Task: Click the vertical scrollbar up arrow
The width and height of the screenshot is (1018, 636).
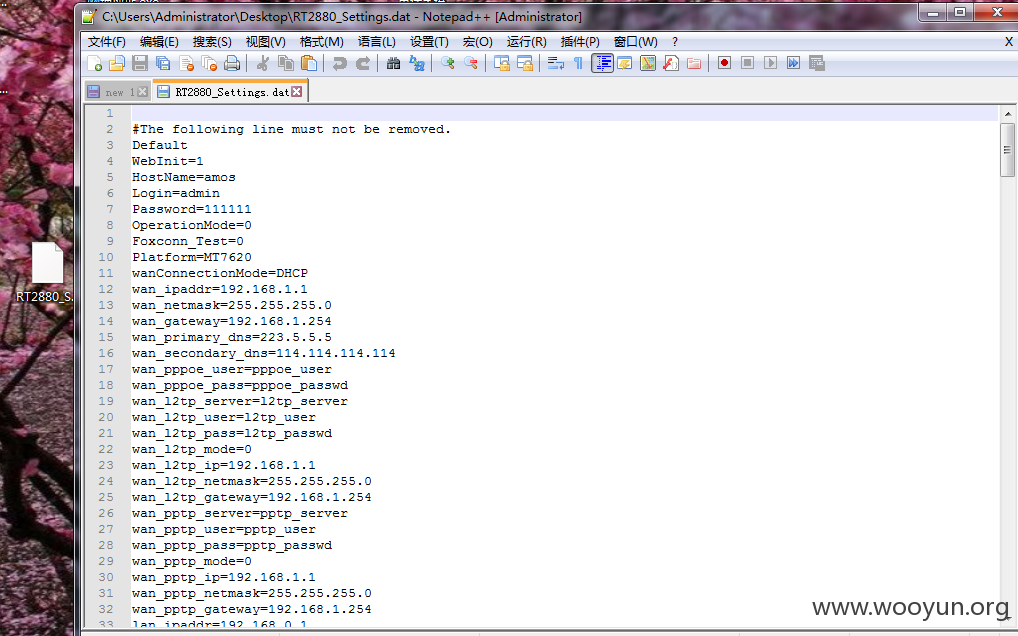Action: coord(1008,114)
